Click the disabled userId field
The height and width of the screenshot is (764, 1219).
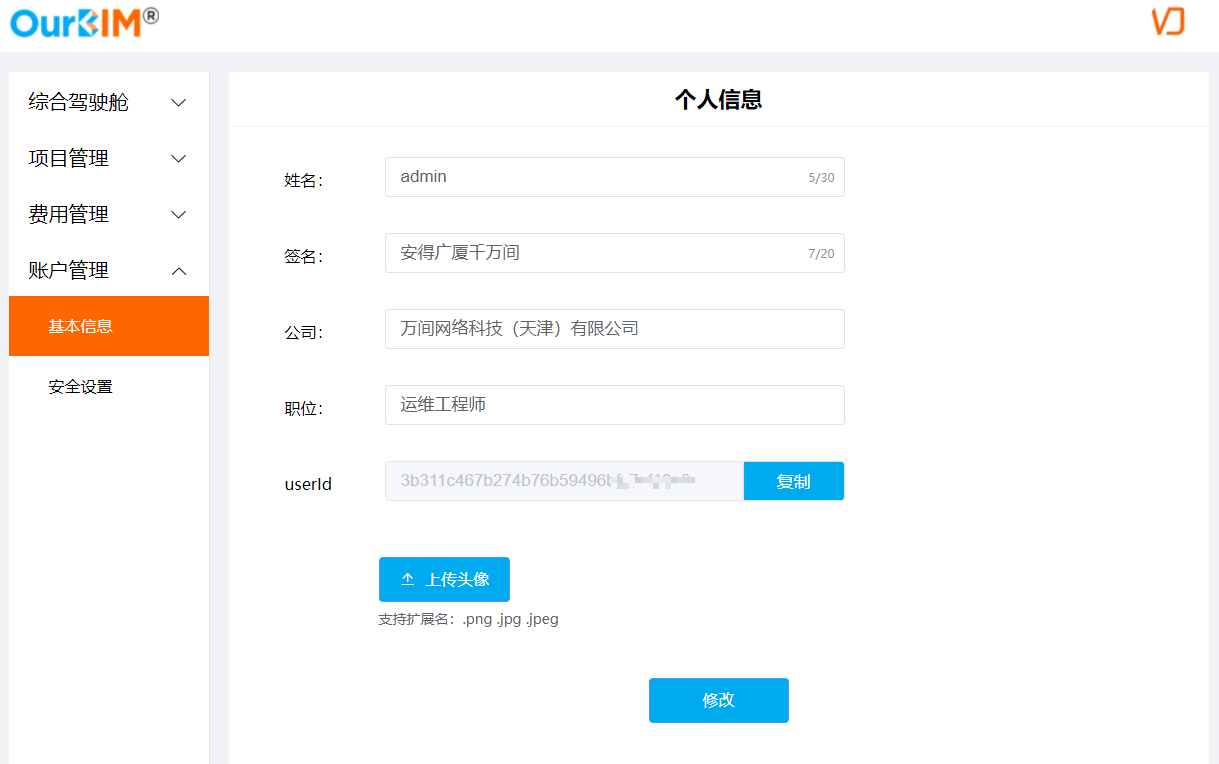click(565, 481)
